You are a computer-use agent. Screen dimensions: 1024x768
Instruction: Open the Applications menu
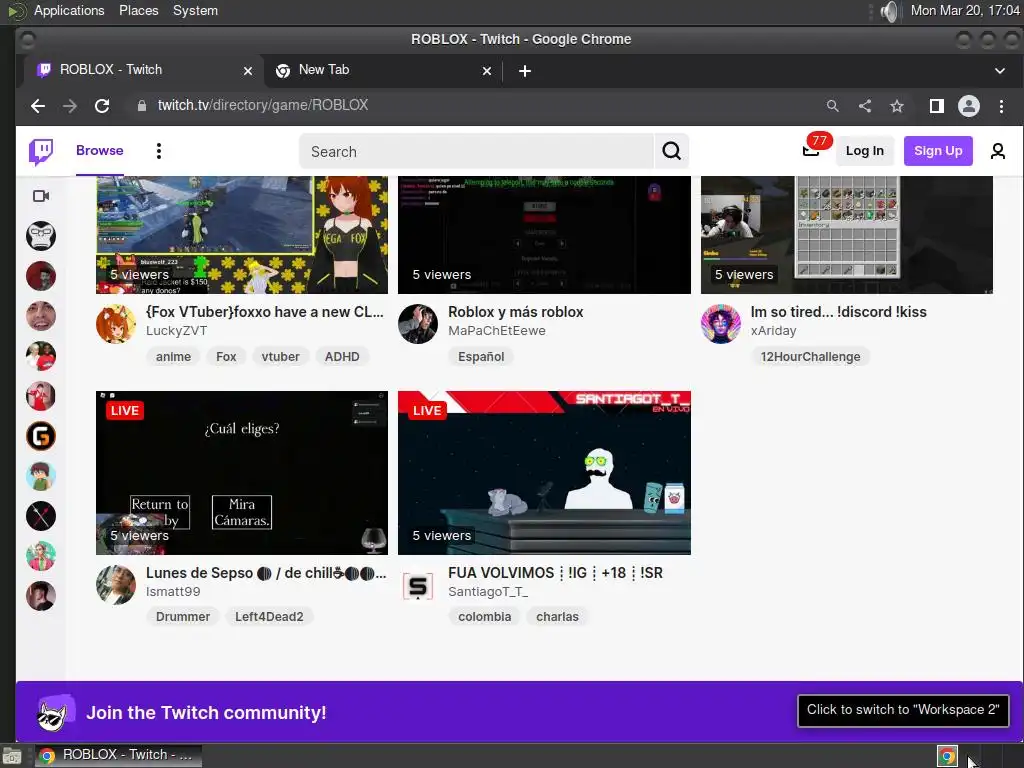pos(69,10)
